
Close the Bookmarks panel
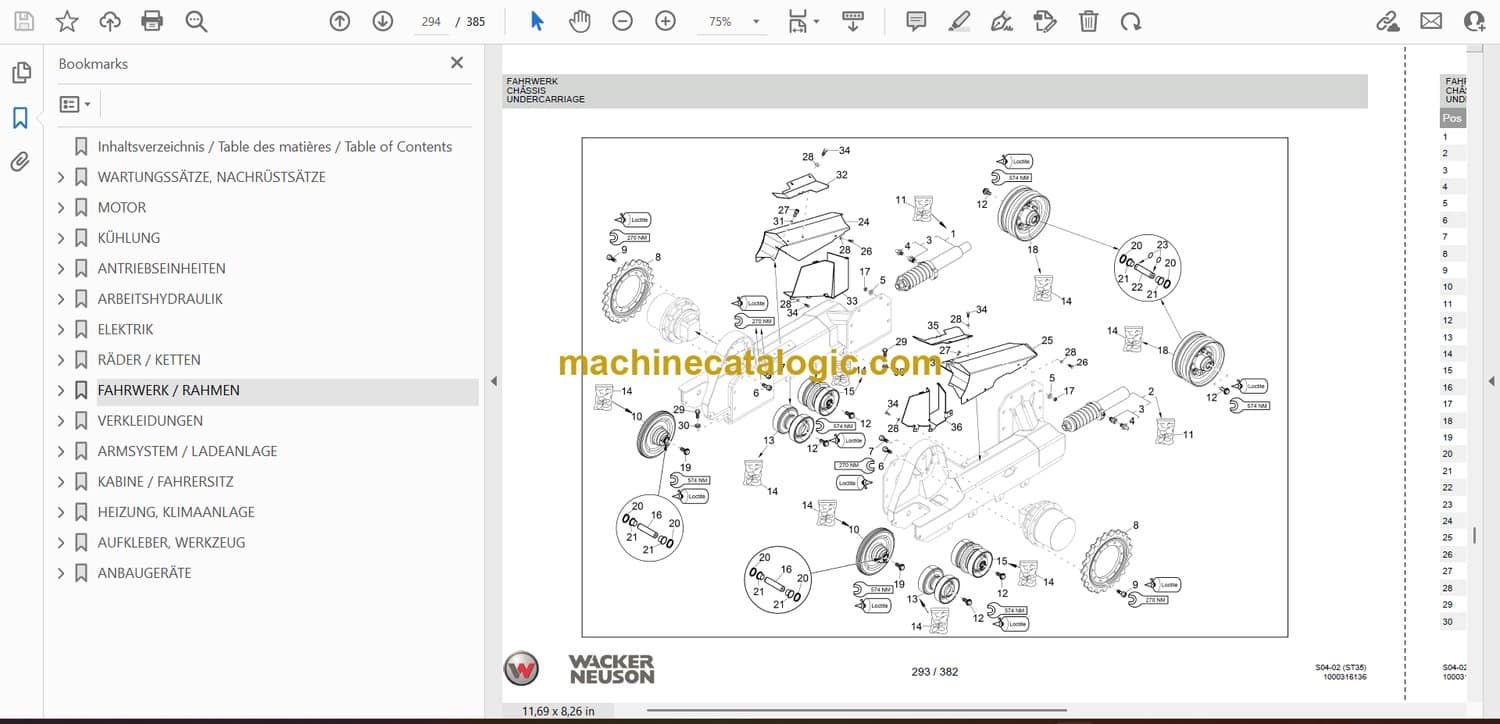click(457, 63)
